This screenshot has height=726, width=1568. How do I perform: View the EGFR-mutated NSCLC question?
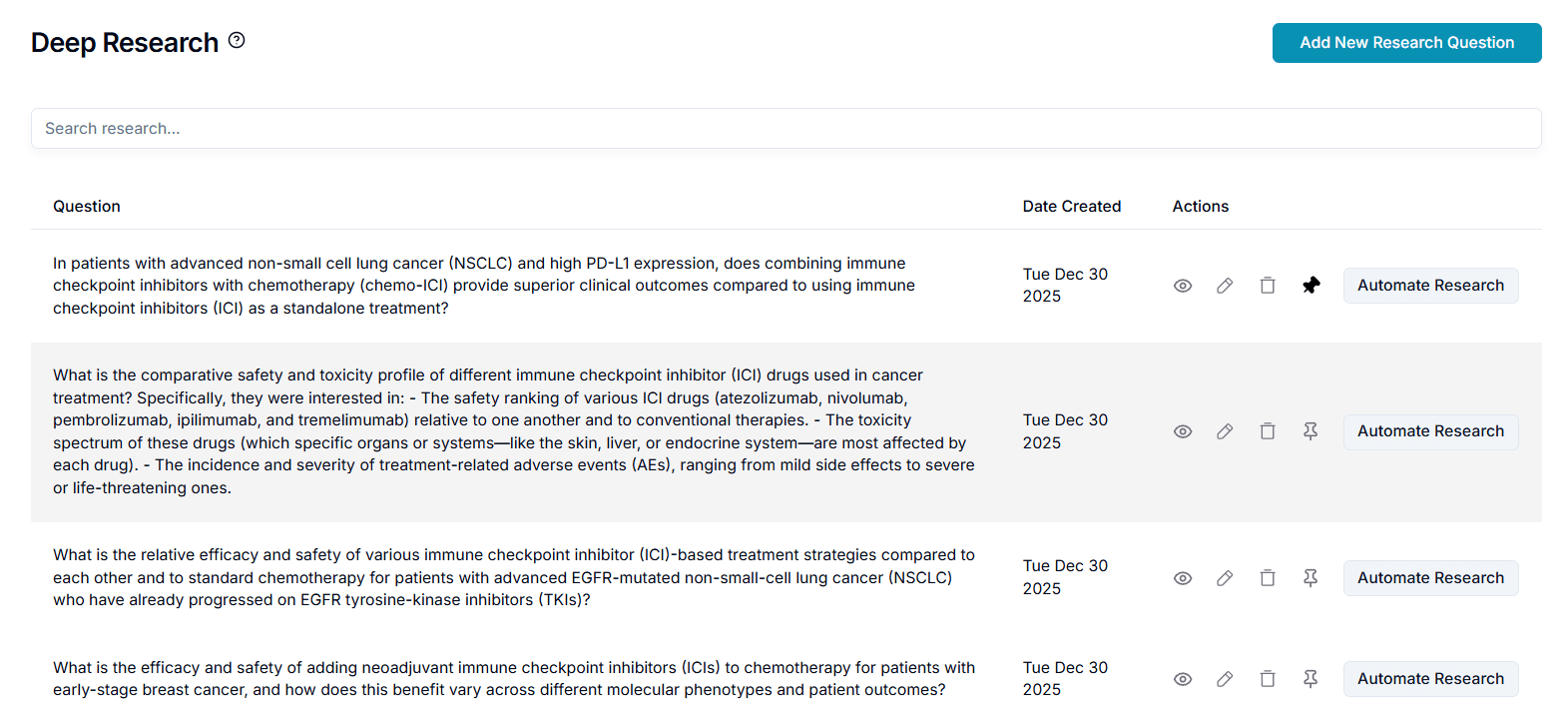coord(1183,578)
